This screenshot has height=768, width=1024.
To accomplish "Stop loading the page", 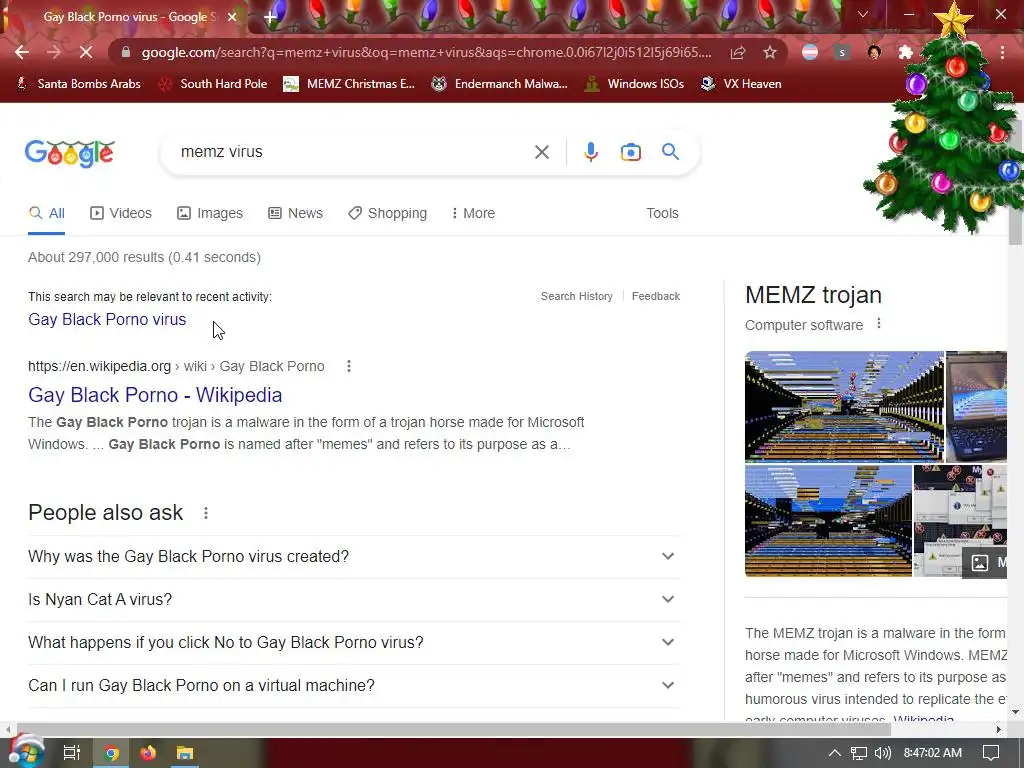I will click(86, 52).
